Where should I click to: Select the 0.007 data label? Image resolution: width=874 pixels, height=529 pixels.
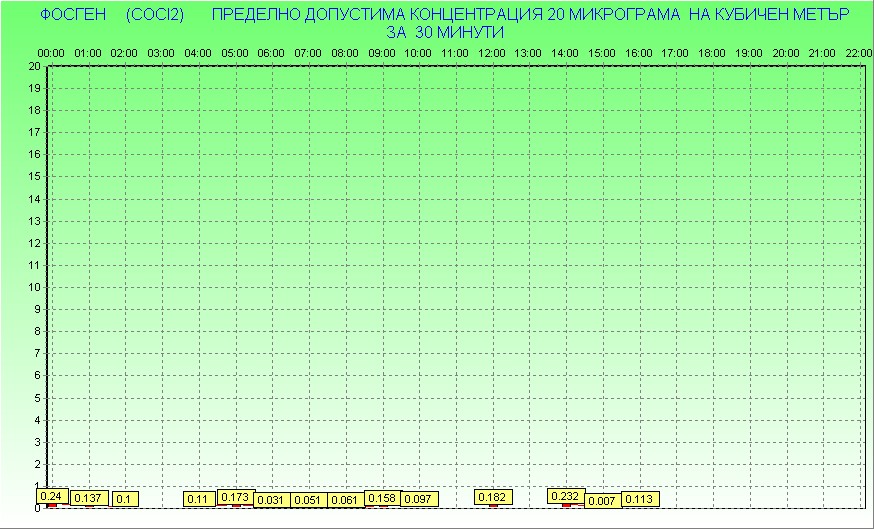pyautogui.click(x=602, y=500)
